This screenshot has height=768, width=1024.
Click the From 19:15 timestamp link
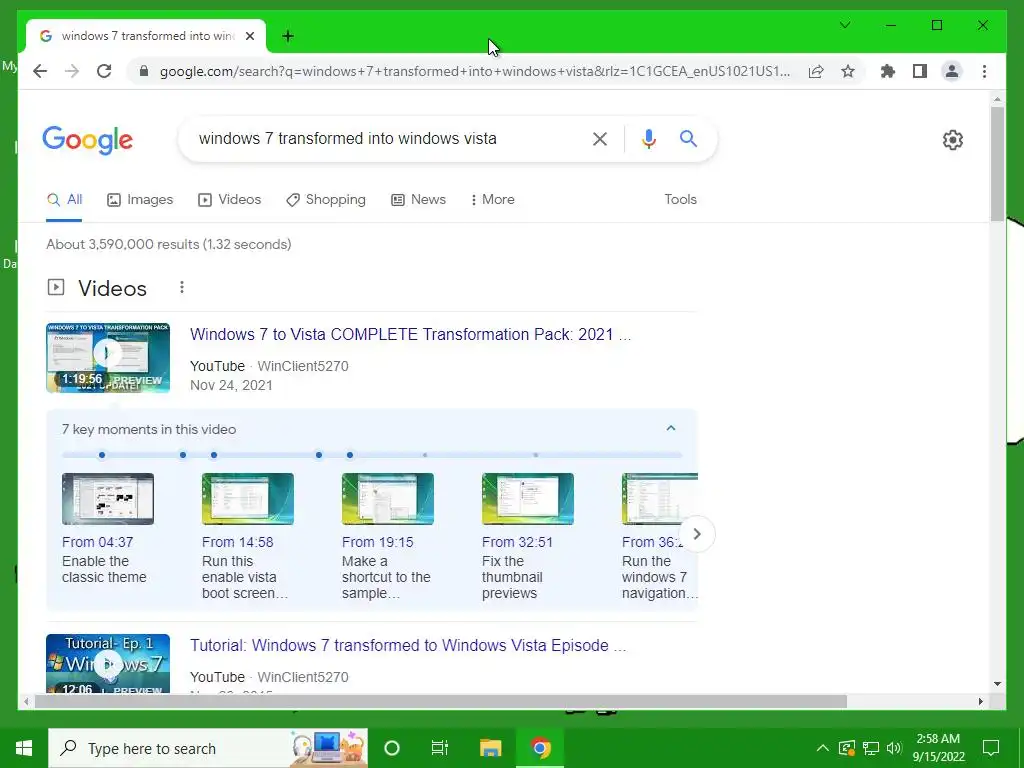click(x=377, y=542)
